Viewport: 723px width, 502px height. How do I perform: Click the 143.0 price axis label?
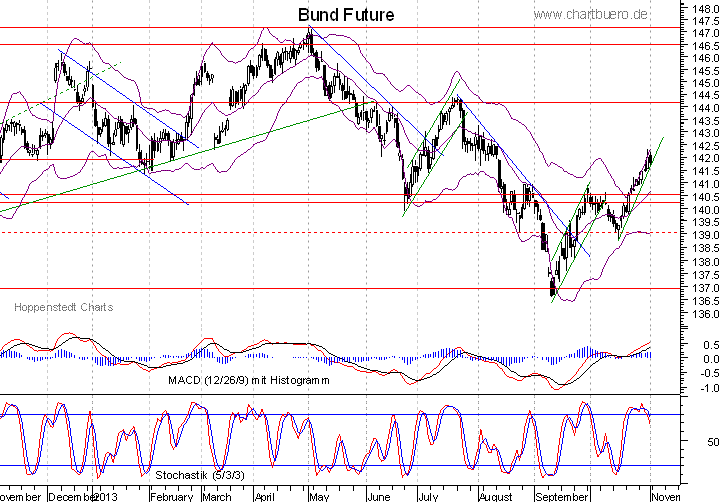pyautogui.click(x=705, y=133)
